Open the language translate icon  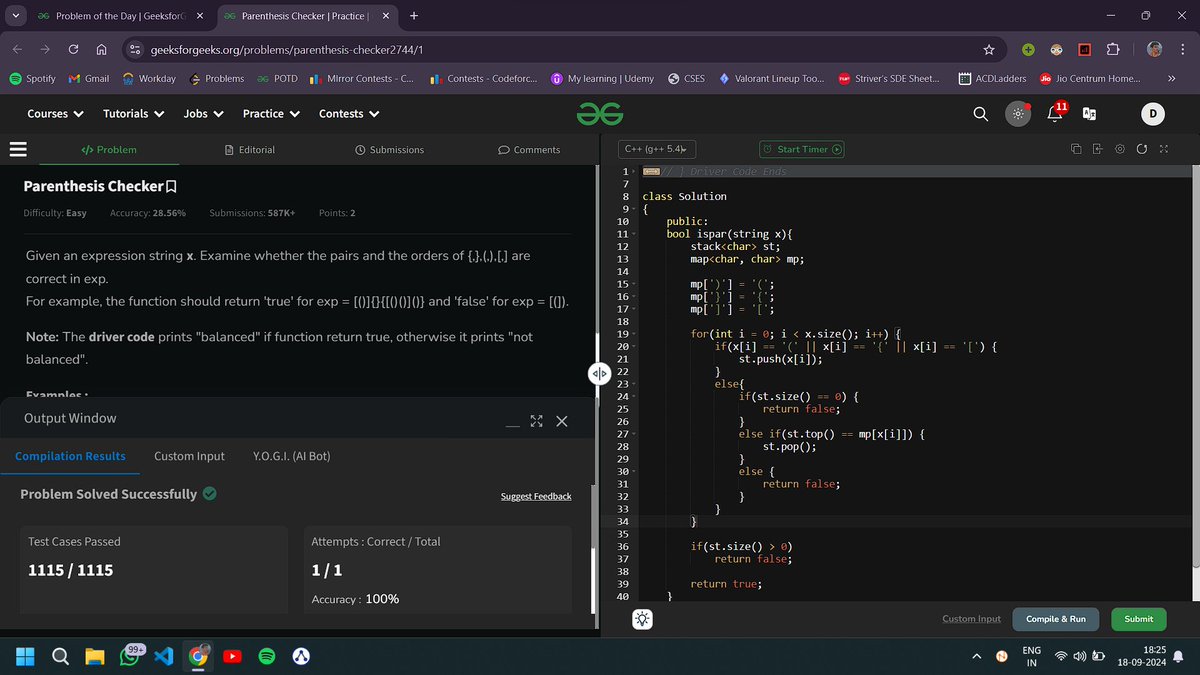(x=1091, y=114)
